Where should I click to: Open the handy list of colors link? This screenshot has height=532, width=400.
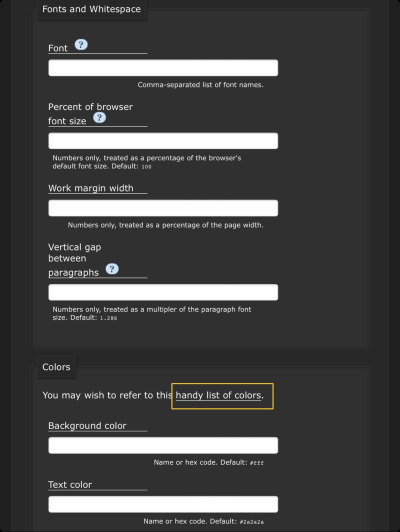(218, 395)
